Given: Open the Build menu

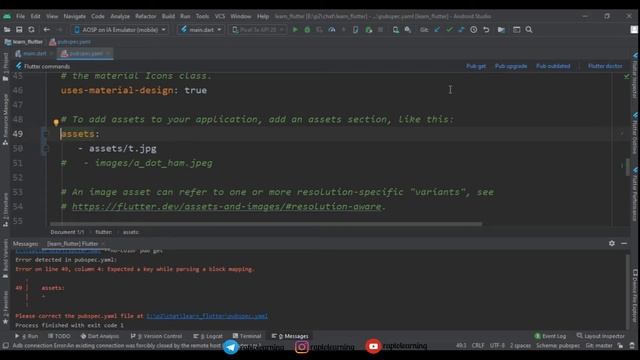Looking at the screenshot, I should [168, 16].
